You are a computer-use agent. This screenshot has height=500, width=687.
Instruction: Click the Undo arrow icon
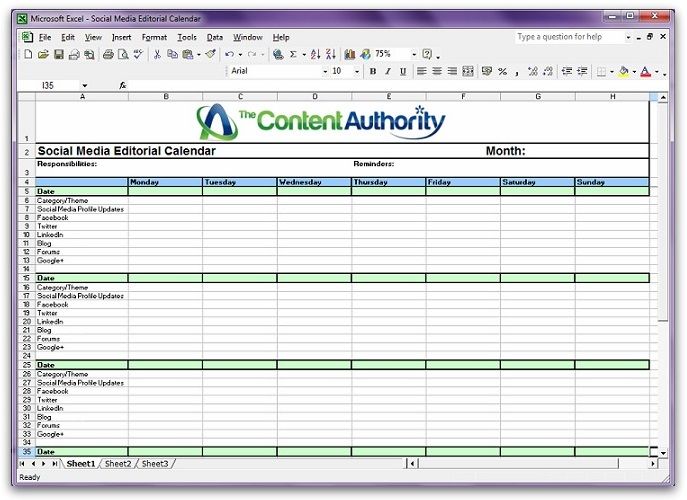(x=229, y=54)
